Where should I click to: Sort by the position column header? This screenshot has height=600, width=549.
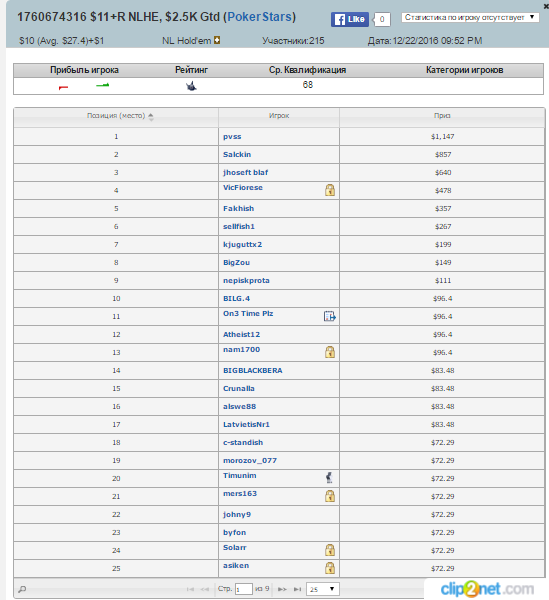point(116,116)
